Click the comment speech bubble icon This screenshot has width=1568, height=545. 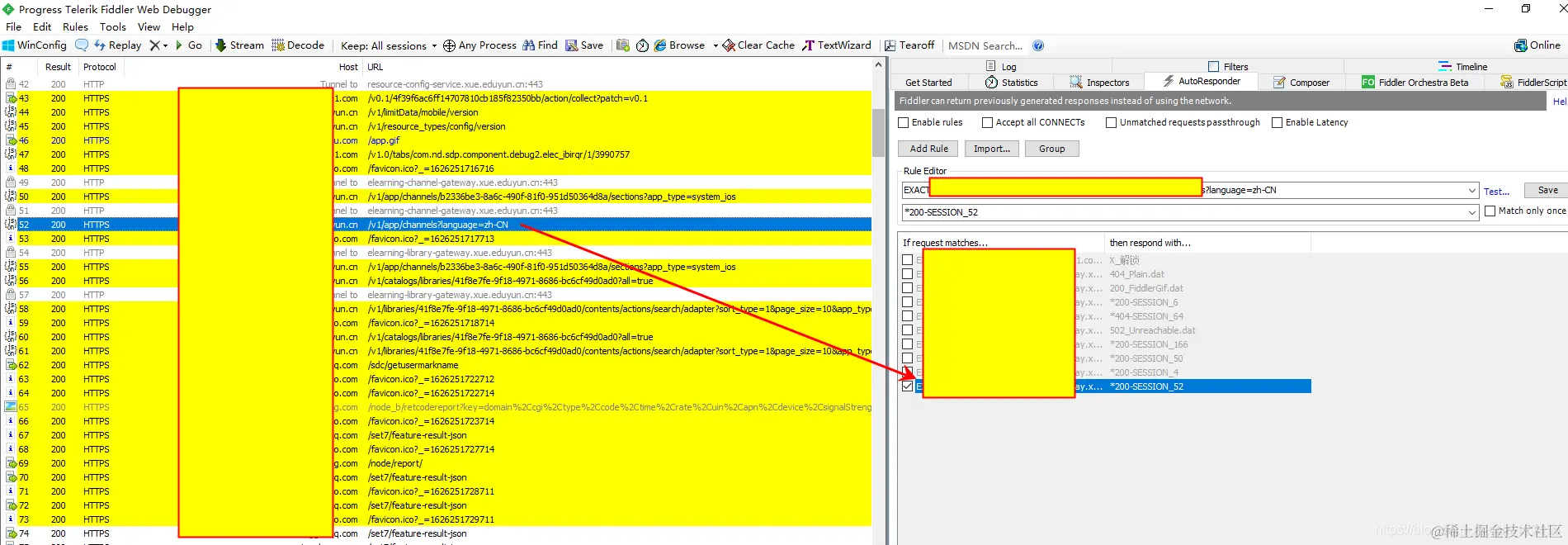coord(81,45)
